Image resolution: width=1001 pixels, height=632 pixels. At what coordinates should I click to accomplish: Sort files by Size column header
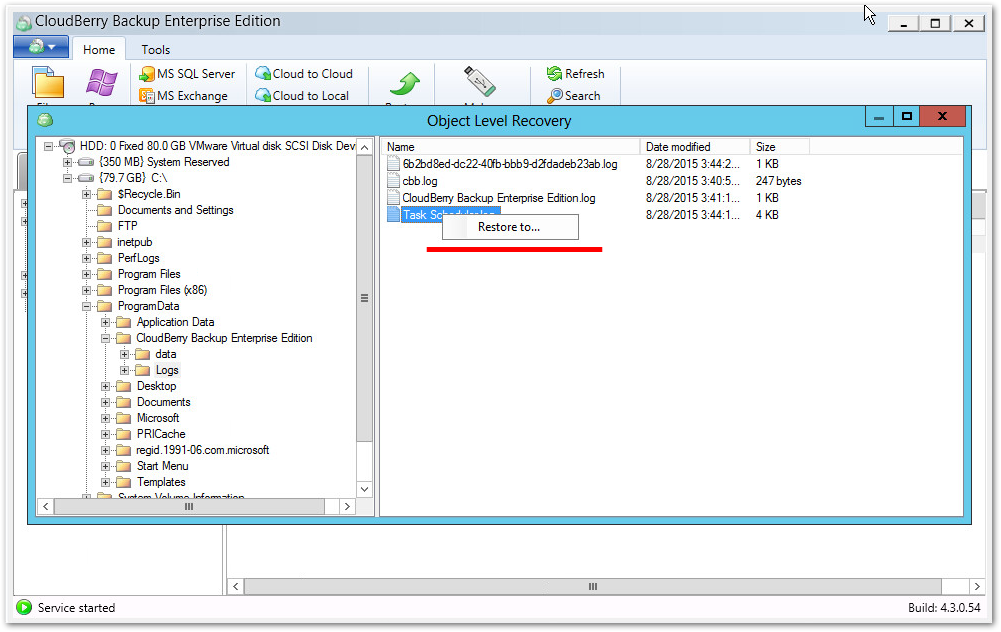779,147
